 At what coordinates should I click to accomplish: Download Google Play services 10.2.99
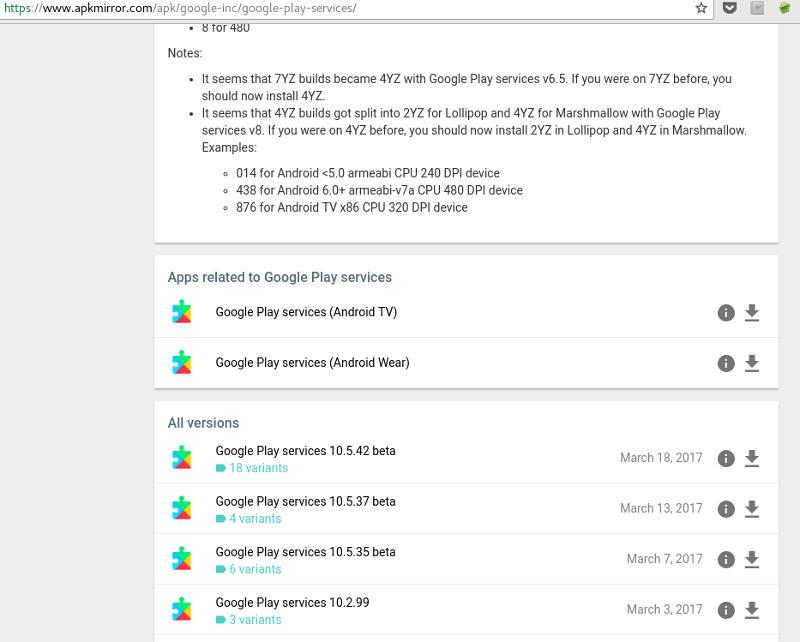click(x=752, y=610)
